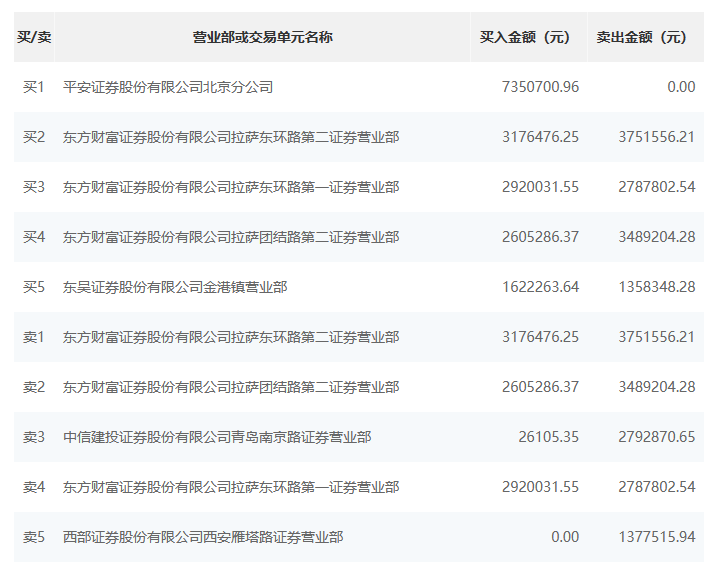The width and height of the screenshot is (719, 575).
Task: Select 西部证券股份有限公司西安雁塔路证券营业部
Action: 203,537
